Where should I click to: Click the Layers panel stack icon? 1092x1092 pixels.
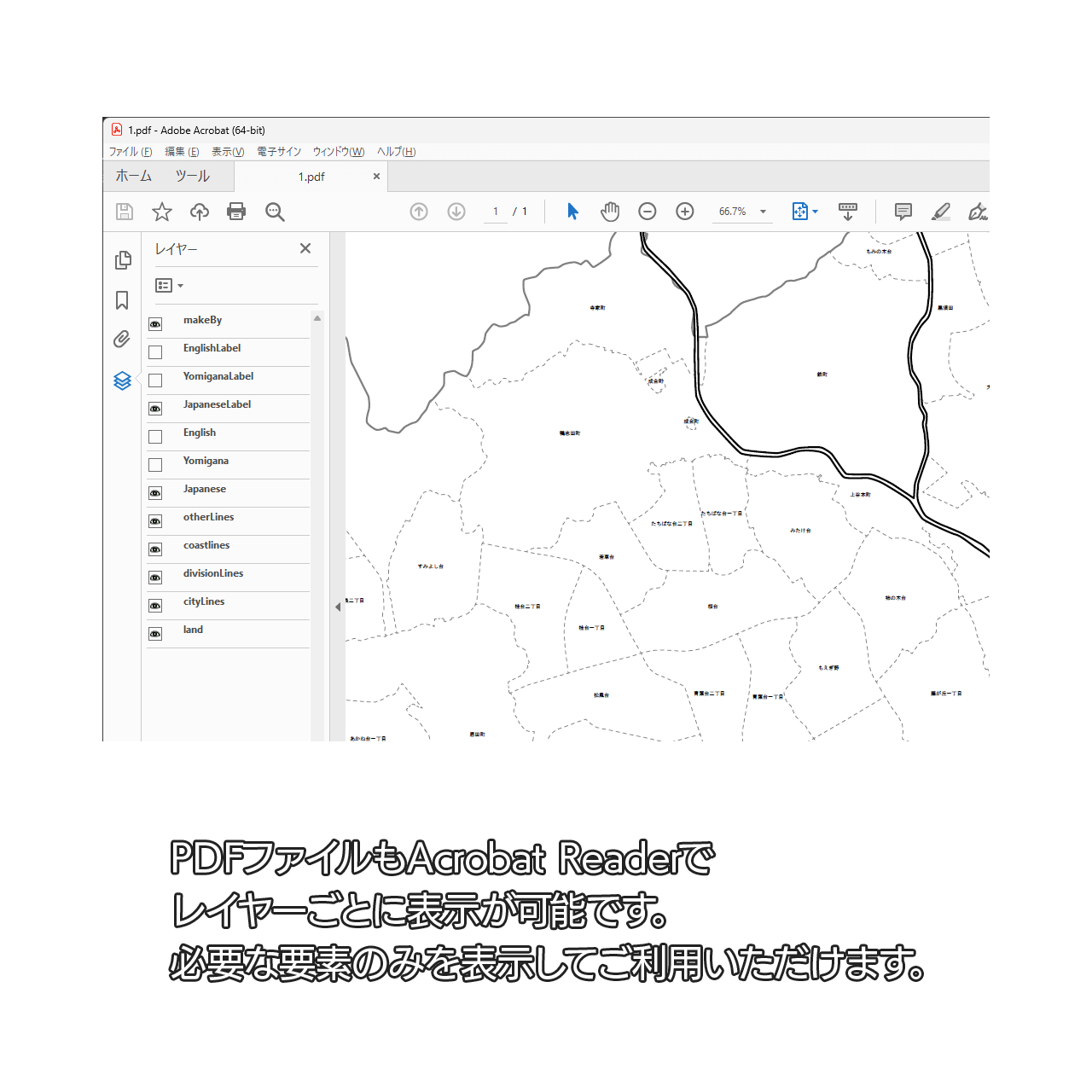[122, 380]
